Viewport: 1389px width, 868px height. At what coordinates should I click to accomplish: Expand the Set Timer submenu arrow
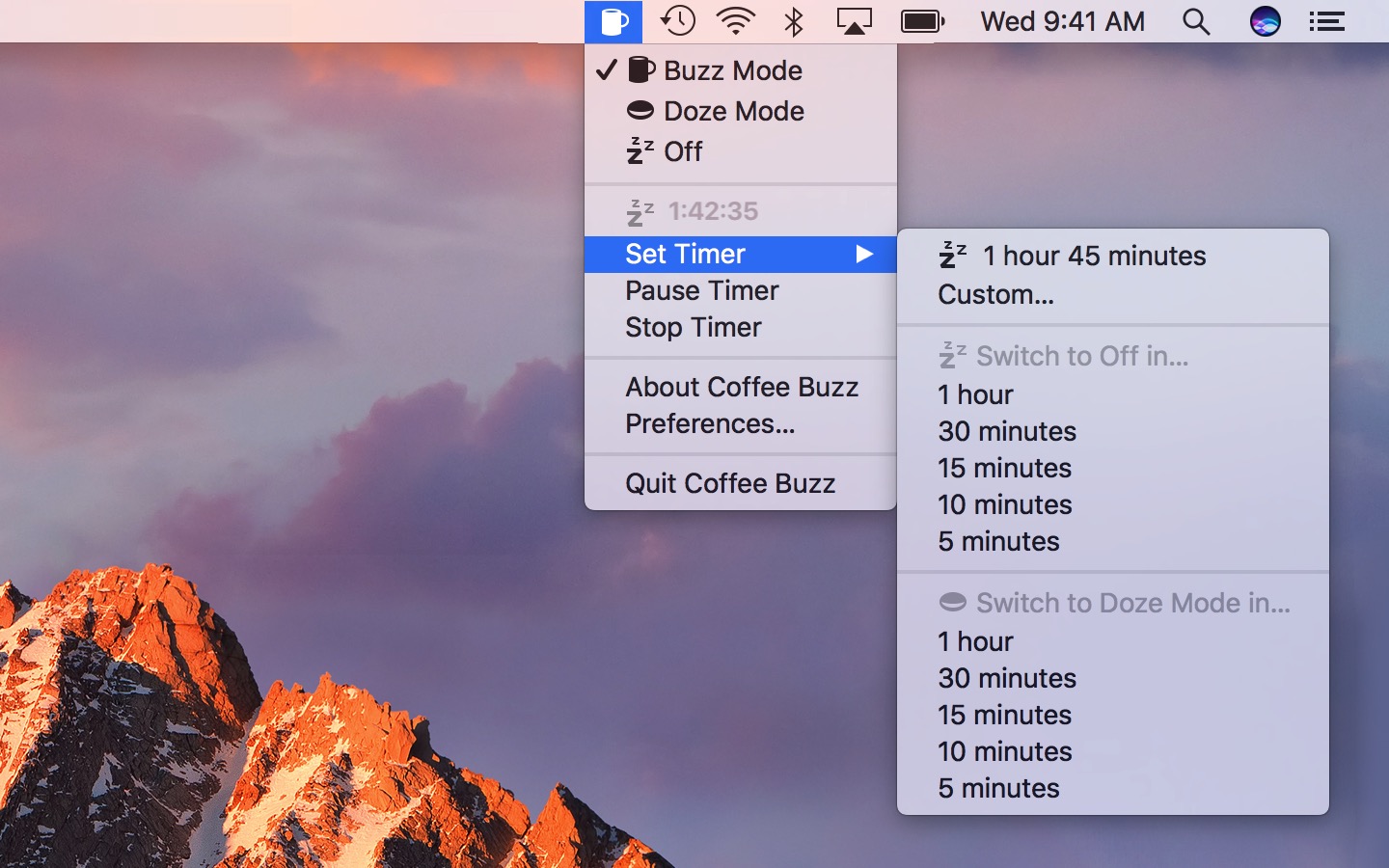864,254
